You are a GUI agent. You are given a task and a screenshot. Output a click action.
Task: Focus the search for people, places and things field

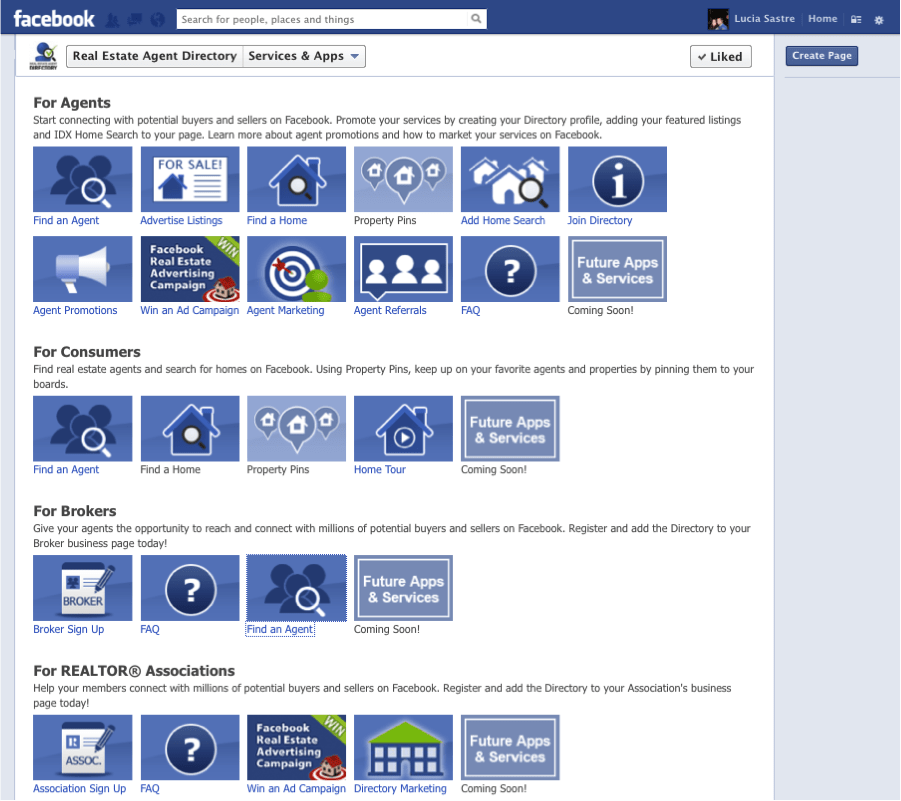[322, 19]
